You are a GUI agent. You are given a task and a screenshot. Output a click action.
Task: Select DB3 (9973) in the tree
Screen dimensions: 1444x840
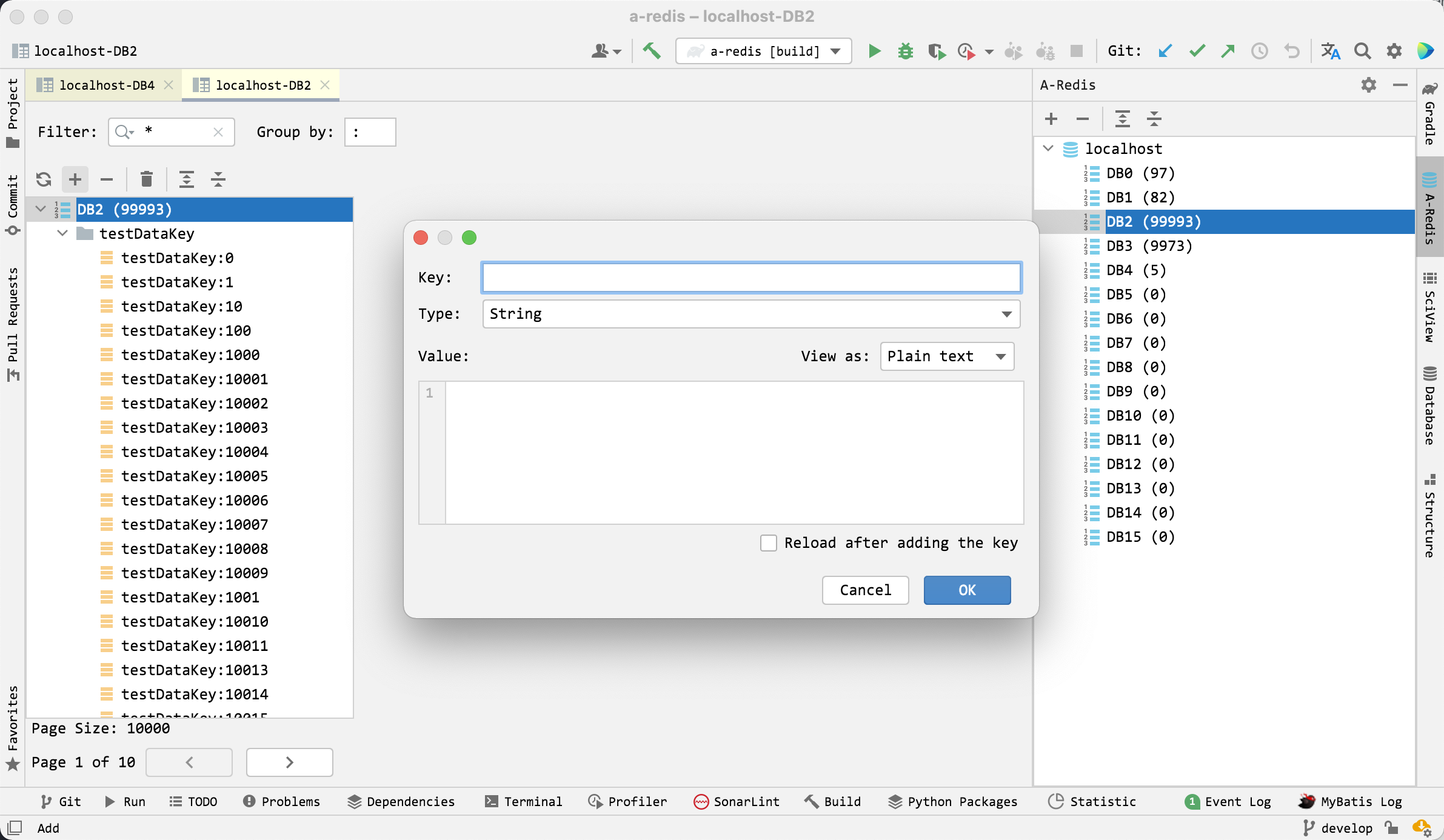[x=1149, y=246]
